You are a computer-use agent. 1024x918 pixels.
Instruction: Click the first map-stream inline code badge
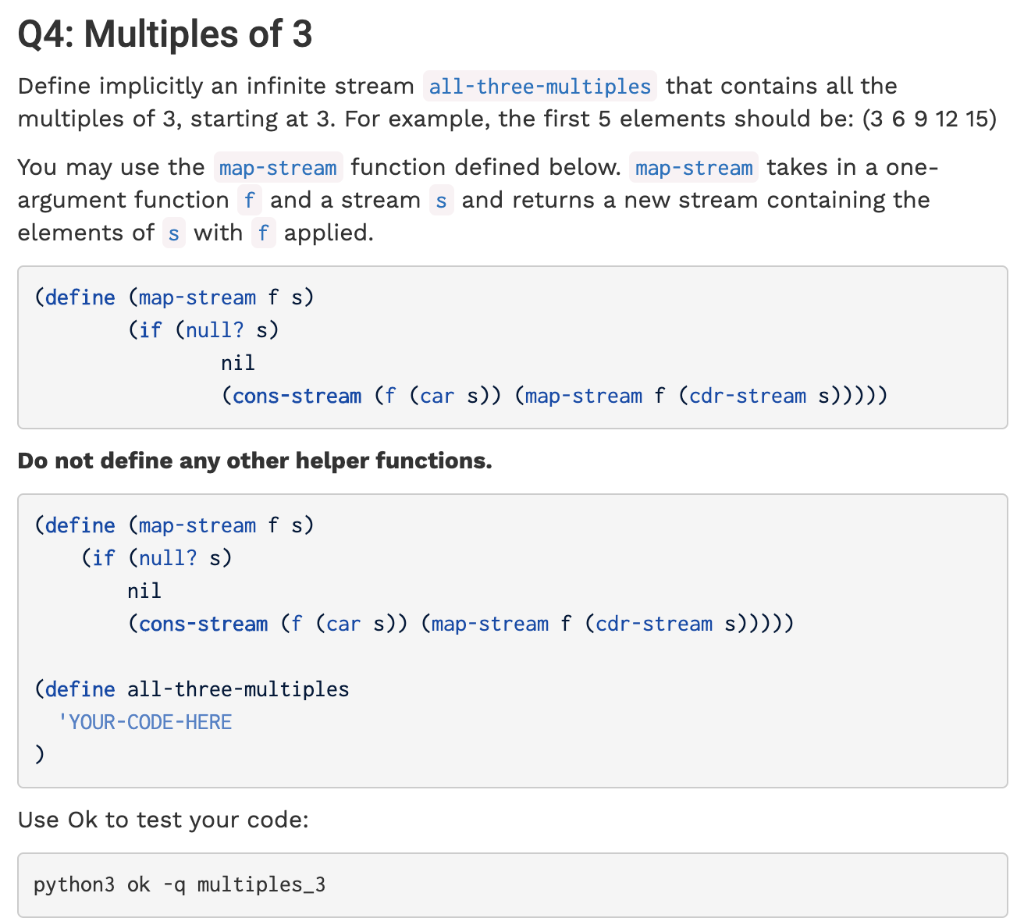(x=278, y=167)
